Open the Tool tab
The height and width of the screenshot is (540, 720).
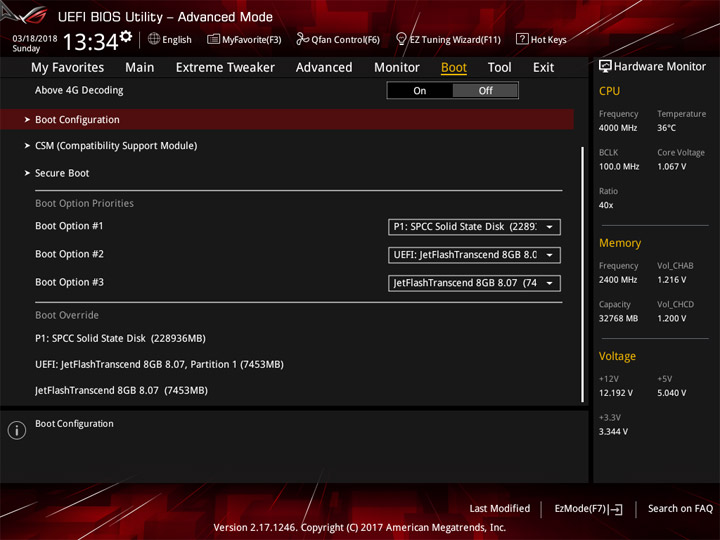499,68
